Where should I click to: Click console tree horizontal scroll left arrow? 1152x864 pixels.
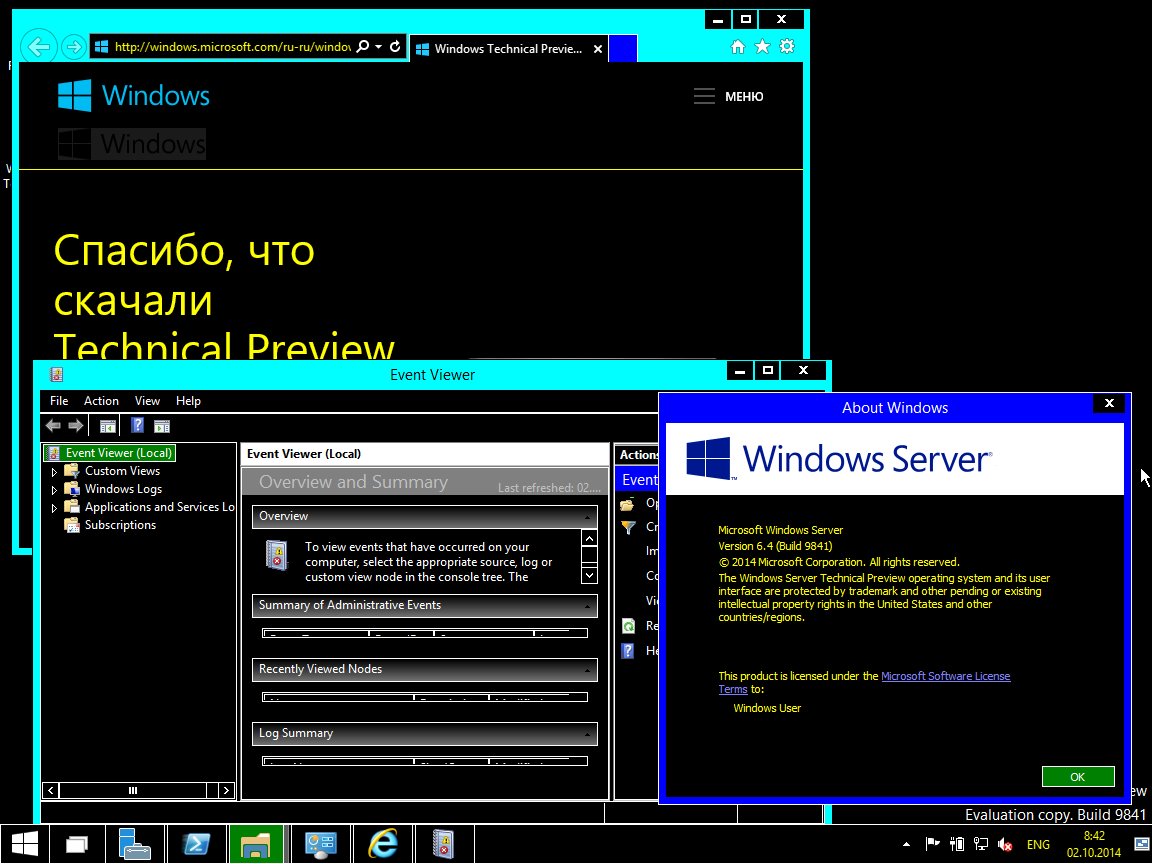point(51,791)
